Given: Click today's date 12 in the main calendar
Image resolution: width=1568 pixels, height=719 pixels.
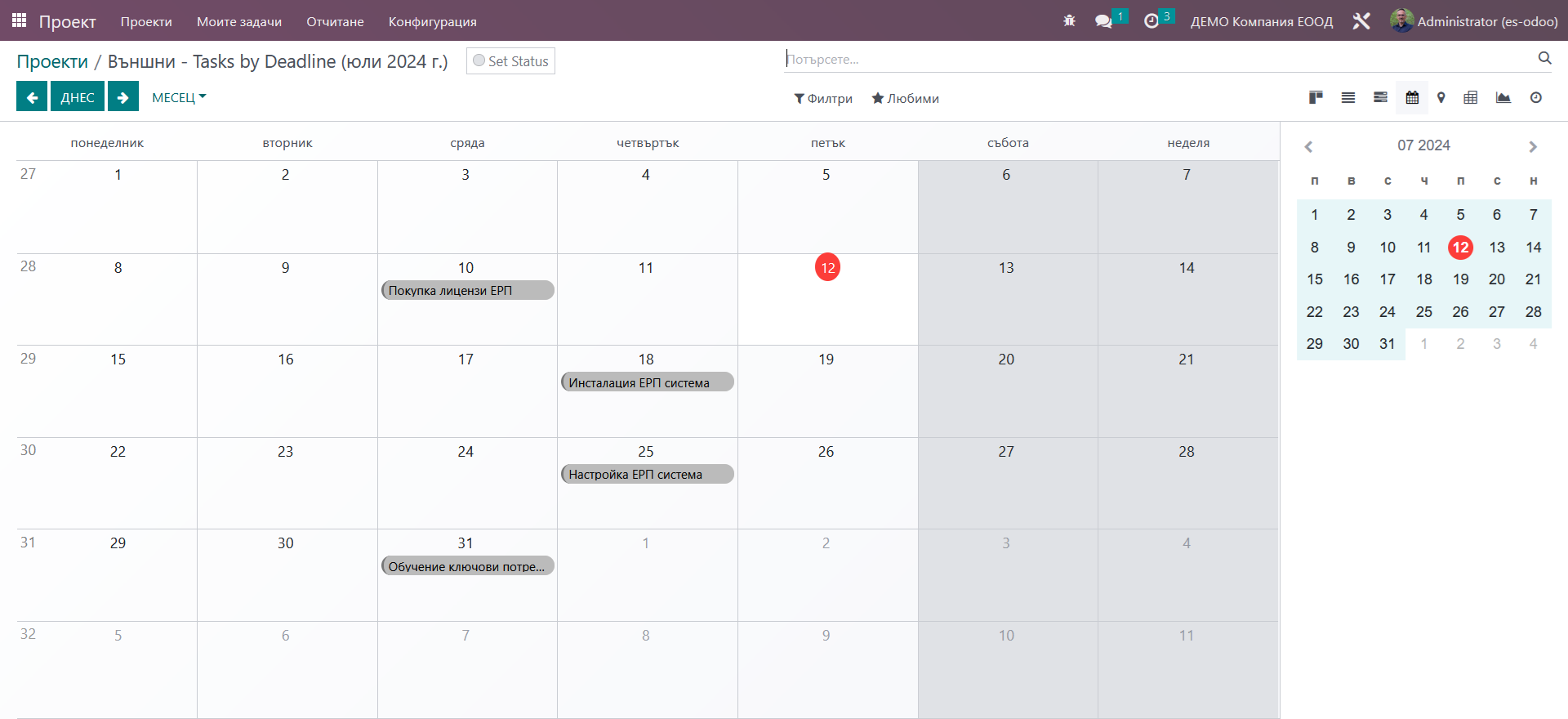Looking at the screenshot, I should pyautogui.click(x=827, y=267).
